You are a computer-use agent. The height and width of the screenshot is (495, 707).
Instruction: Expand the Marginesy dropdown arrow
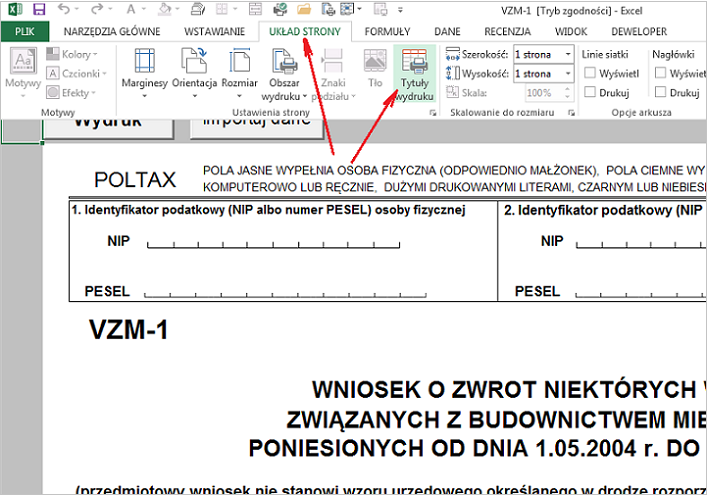tap(144, 96)
